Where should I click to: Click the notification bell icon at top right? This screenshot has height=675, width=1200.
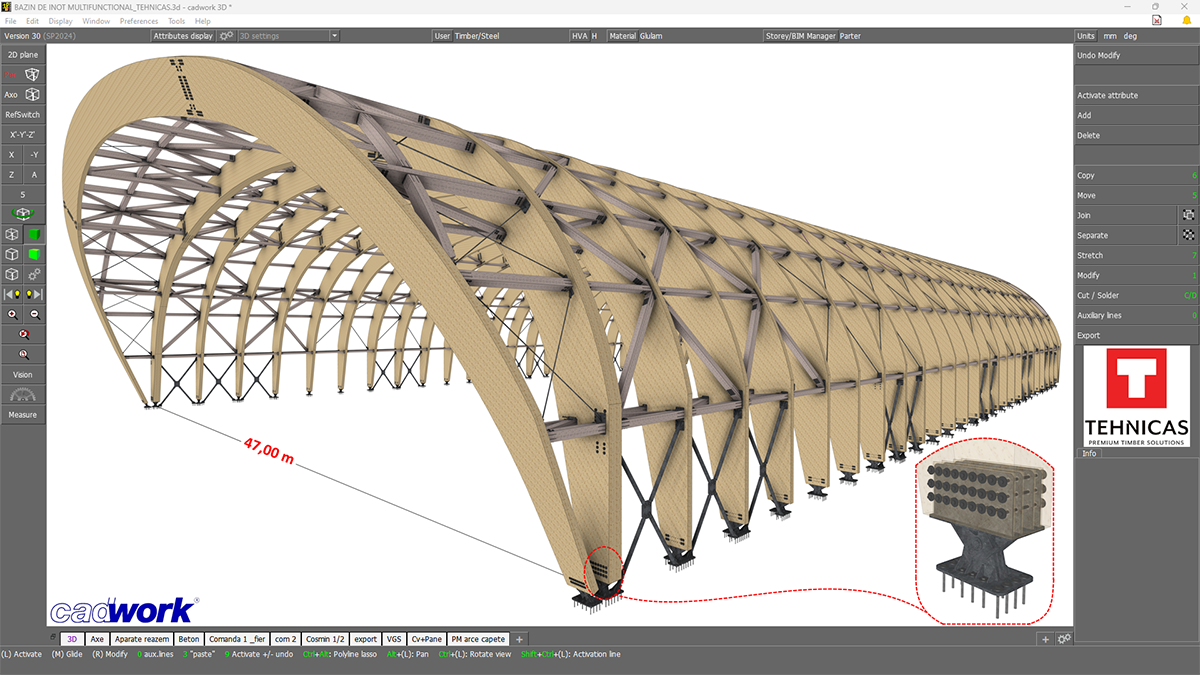pyautogui.click(x=1186, y=20)
